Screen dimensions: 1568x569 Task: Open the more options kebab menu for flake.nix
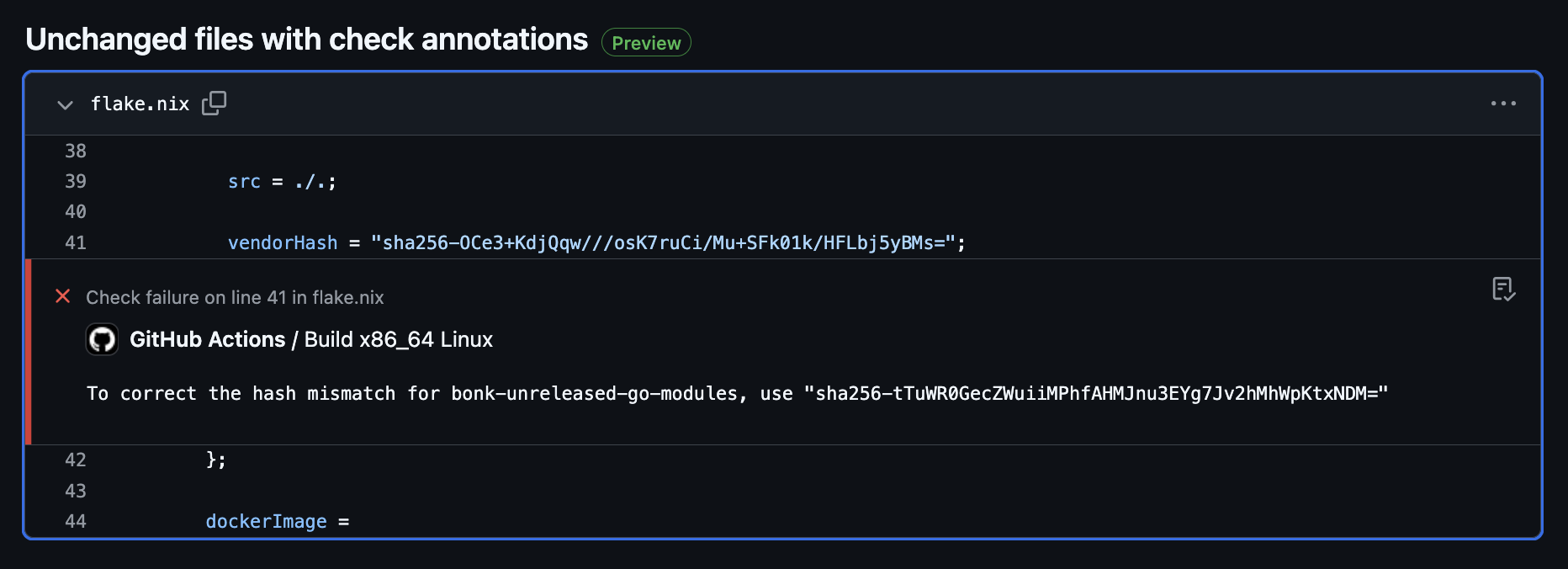1503,104
